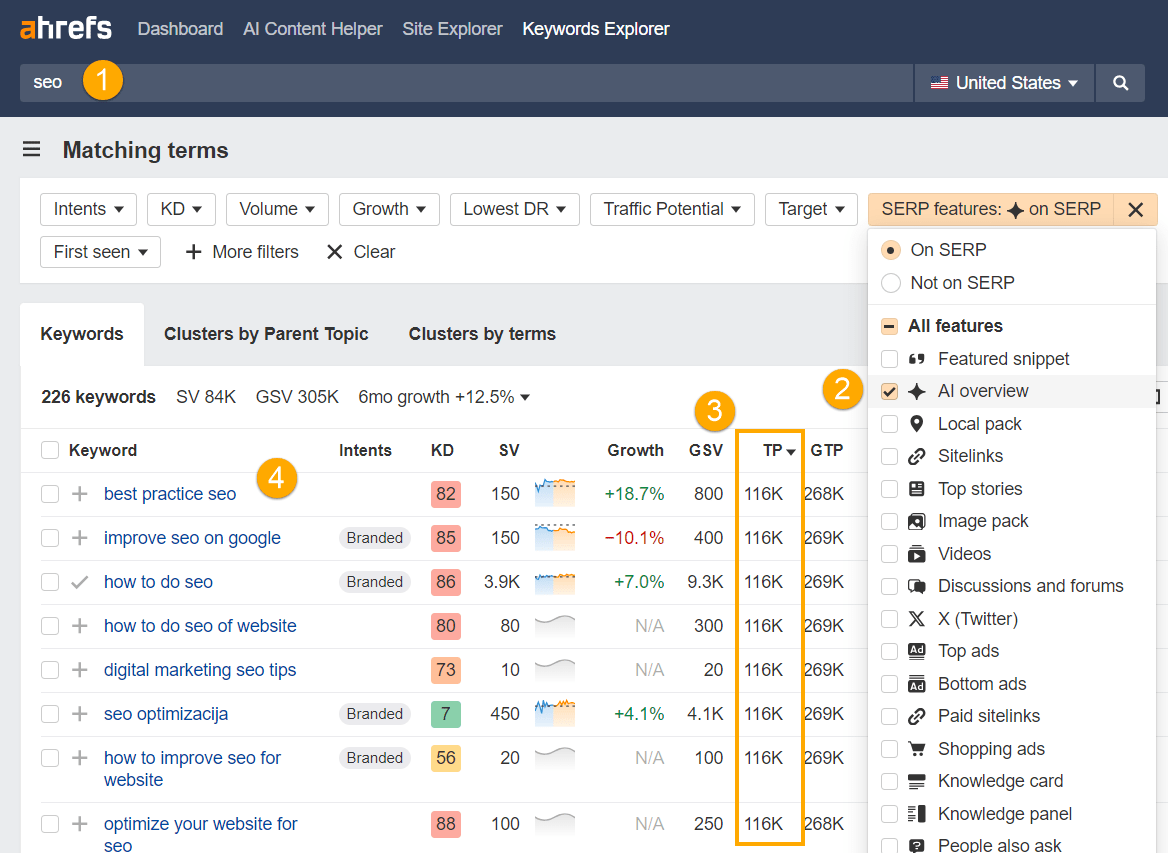1168x853 pixels.
Task: Go to Site Explorer in the top navigation
Action: click(x=452, y=29)
